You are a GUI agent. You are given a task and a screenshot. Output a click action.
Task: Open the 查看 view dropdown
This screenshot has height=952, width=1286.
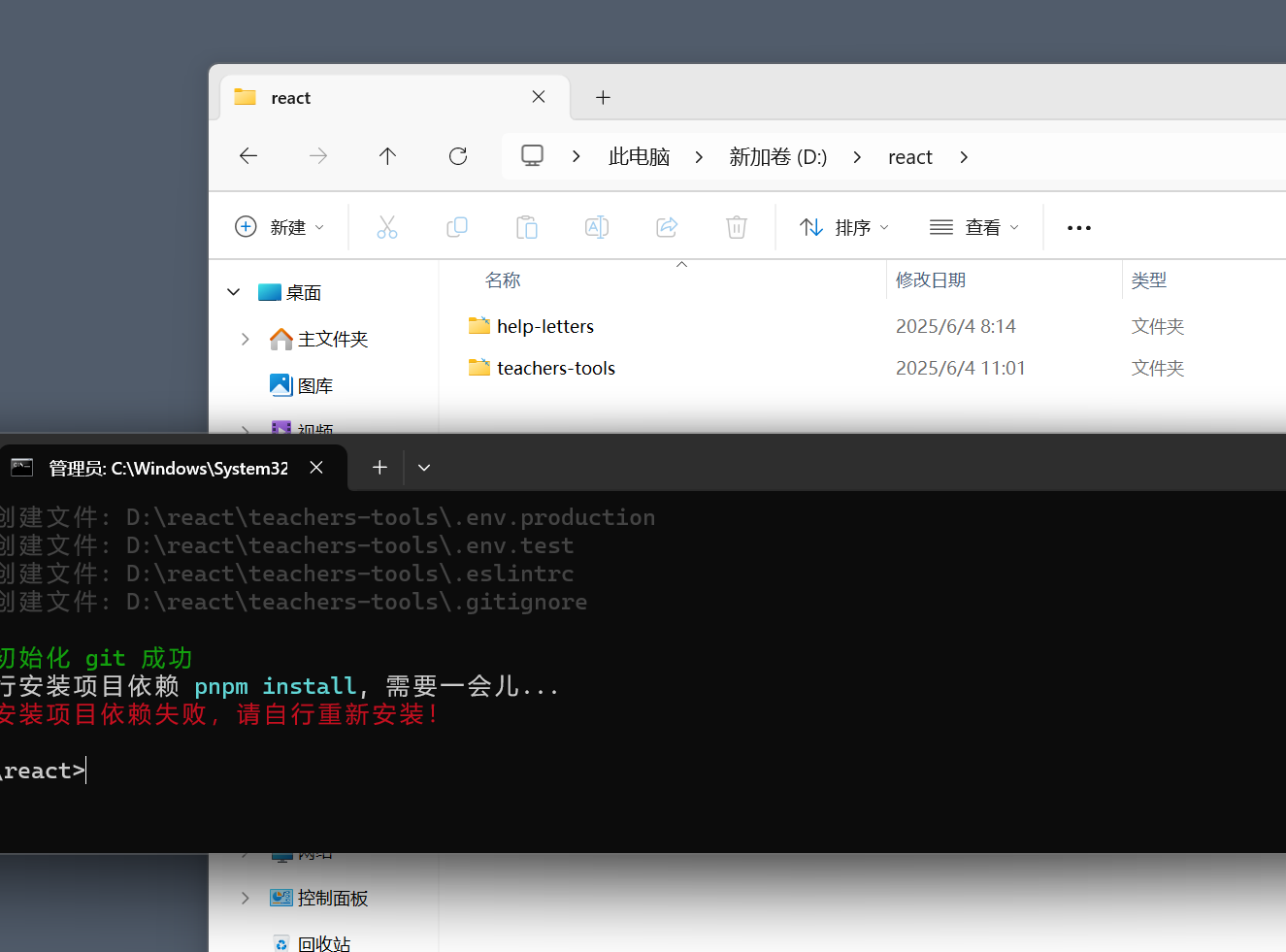974,227
